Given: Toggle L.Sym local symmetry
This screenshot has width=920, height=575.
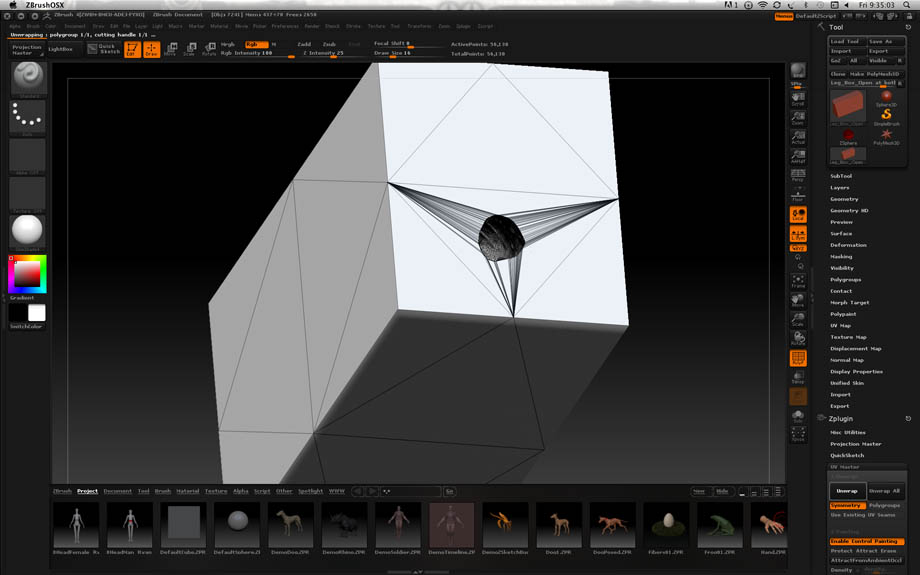Looking at the screenshot, I should coord(798,234).
